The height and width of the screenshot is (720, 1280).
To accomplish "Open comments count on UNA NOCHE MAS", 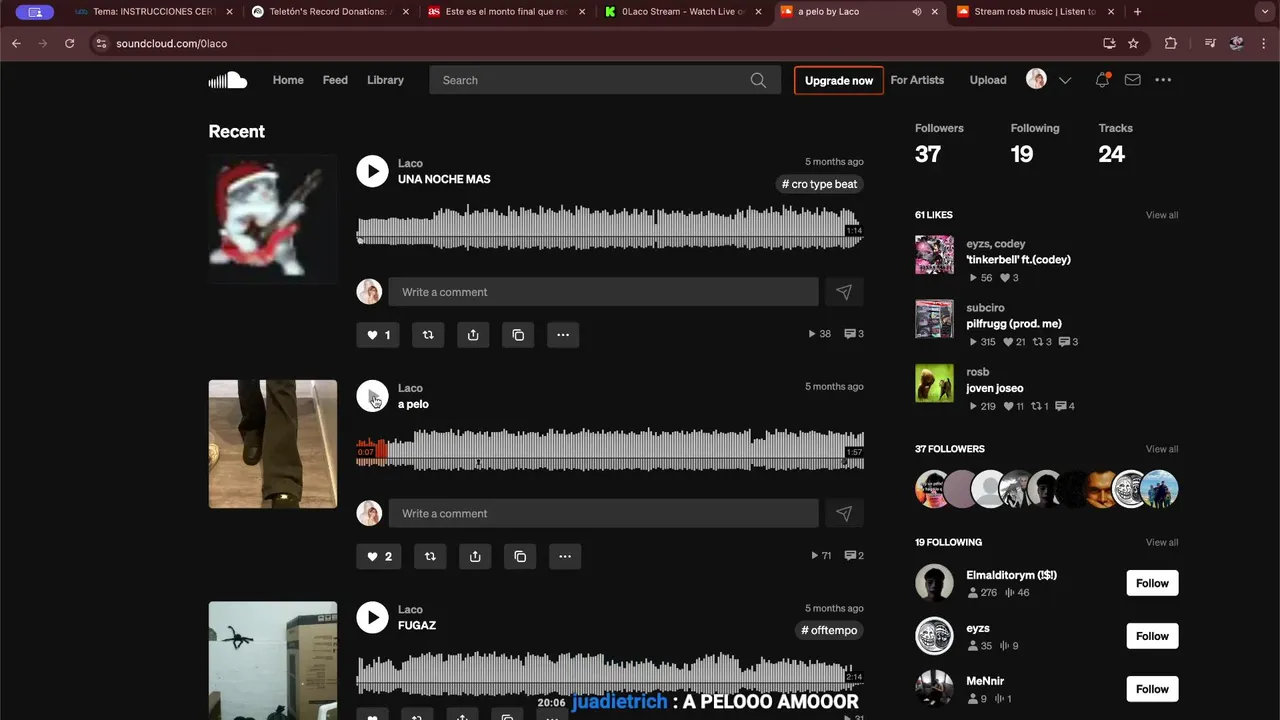I will coord(854,334).
